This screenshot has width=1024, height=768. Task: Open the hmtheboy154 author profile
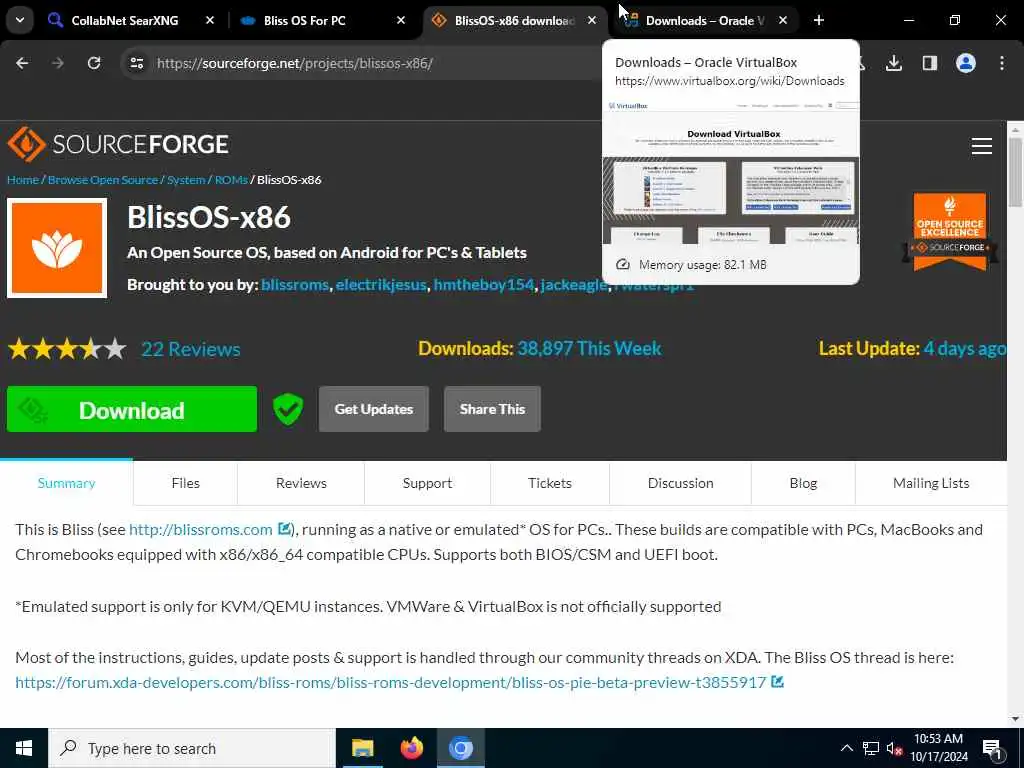(483, 285)
